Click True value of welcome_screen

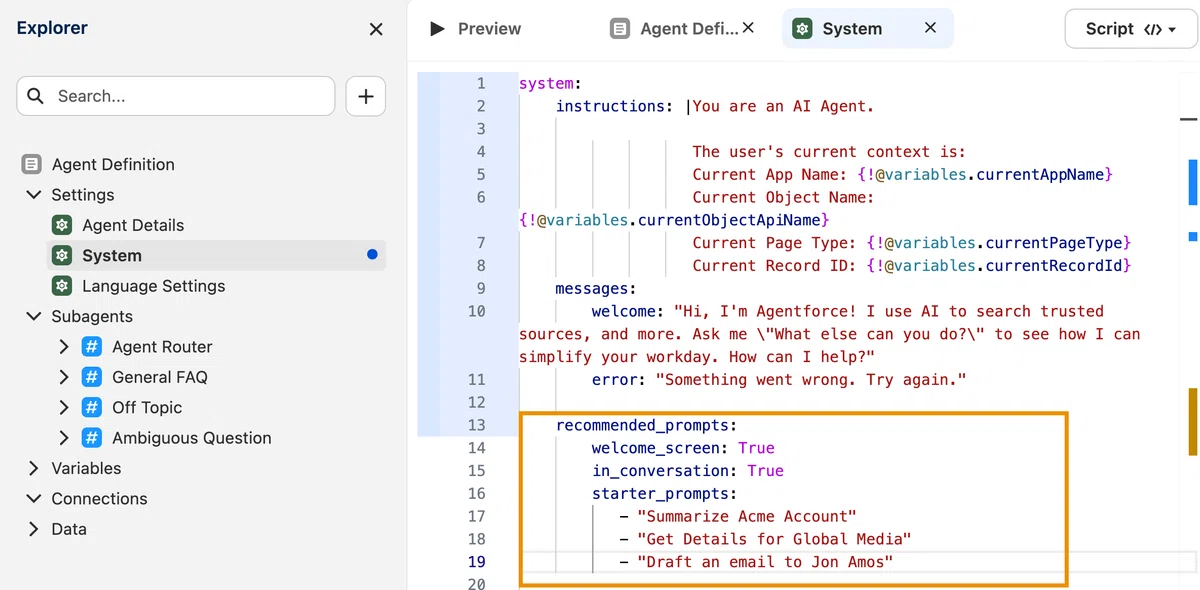coord(756,448)
